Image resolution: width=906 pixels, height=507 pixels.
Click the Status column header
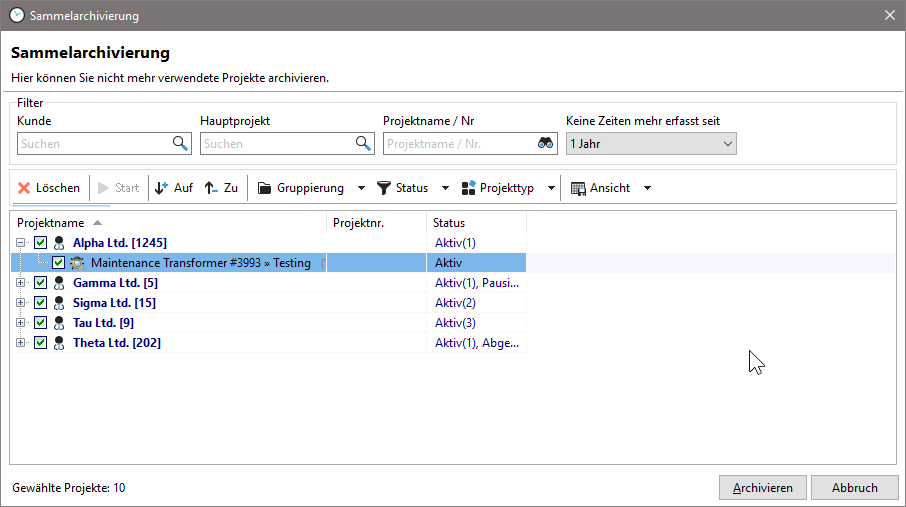tap(449, 223)
